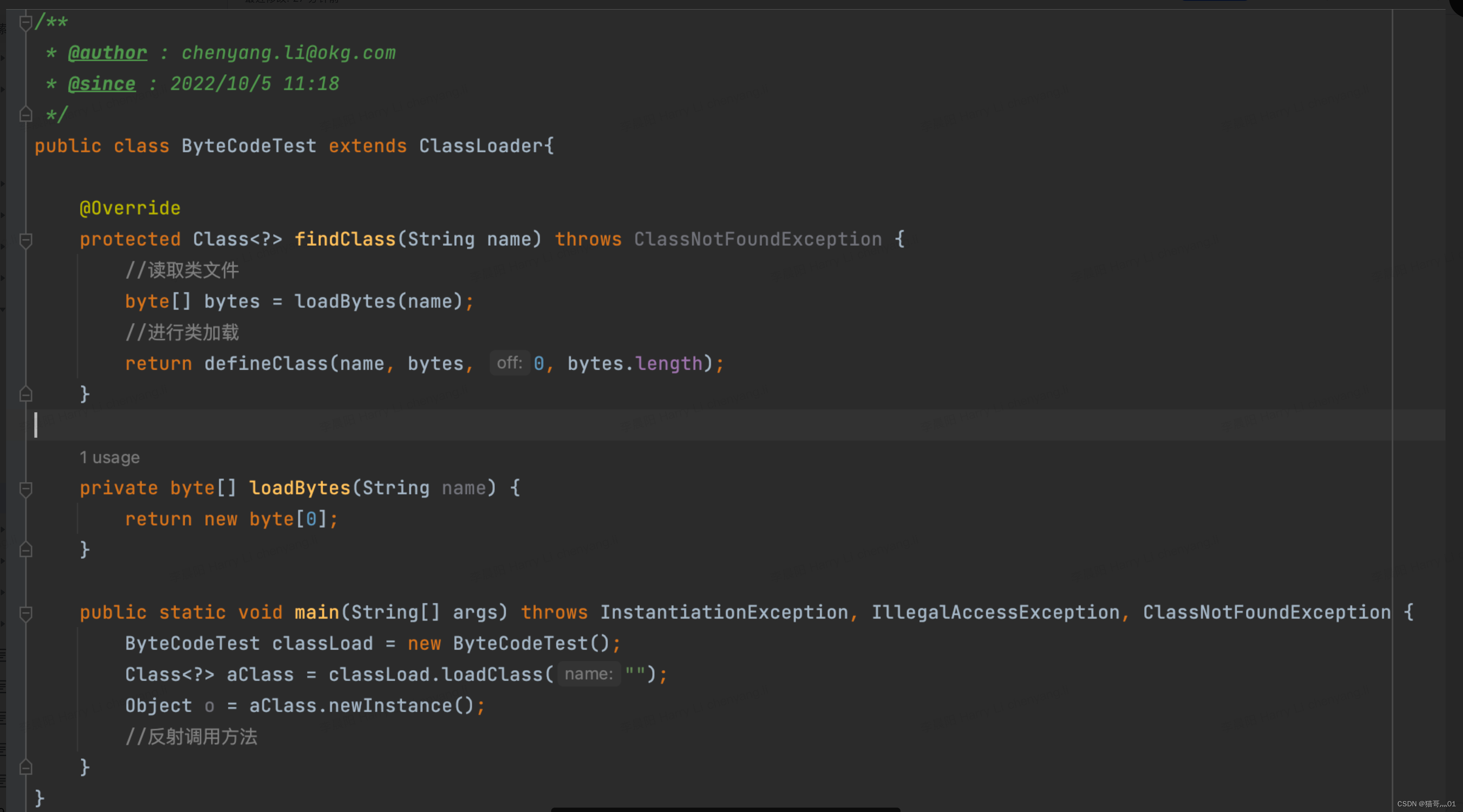
Task: Click the @author Javadoc tag
Action: pos(107,53)
